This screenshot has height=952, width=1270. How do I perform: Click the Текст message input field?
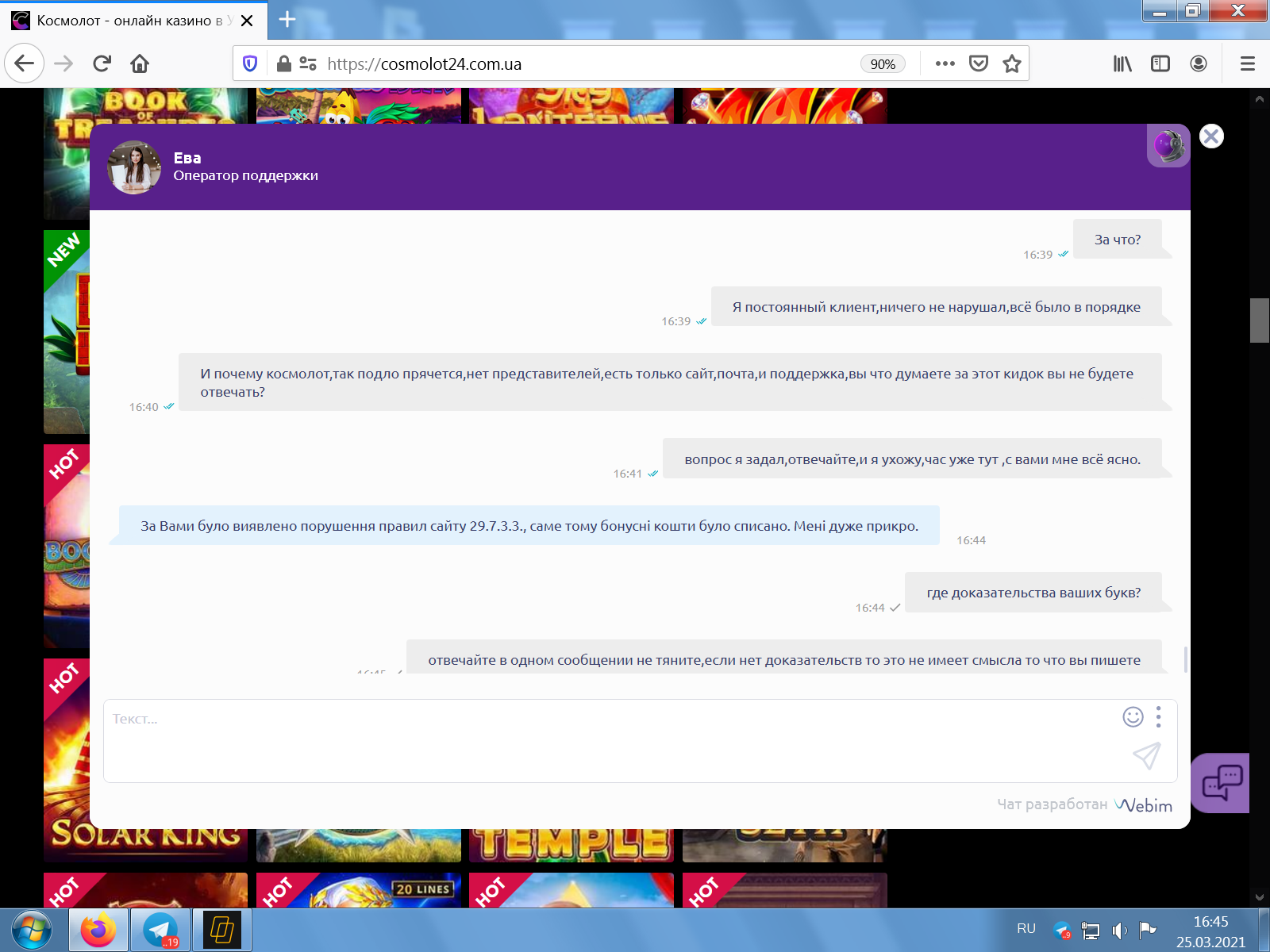[x=611, y=741]
